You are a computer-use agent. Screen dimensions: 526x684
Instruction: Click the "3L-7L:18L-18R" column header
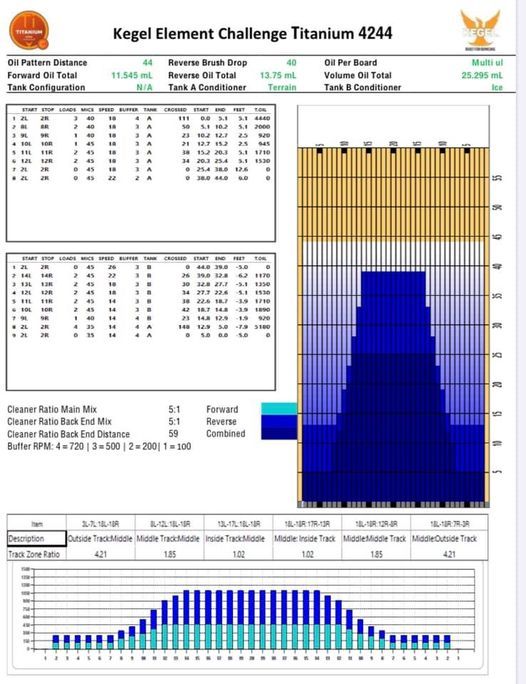(100, 523)
